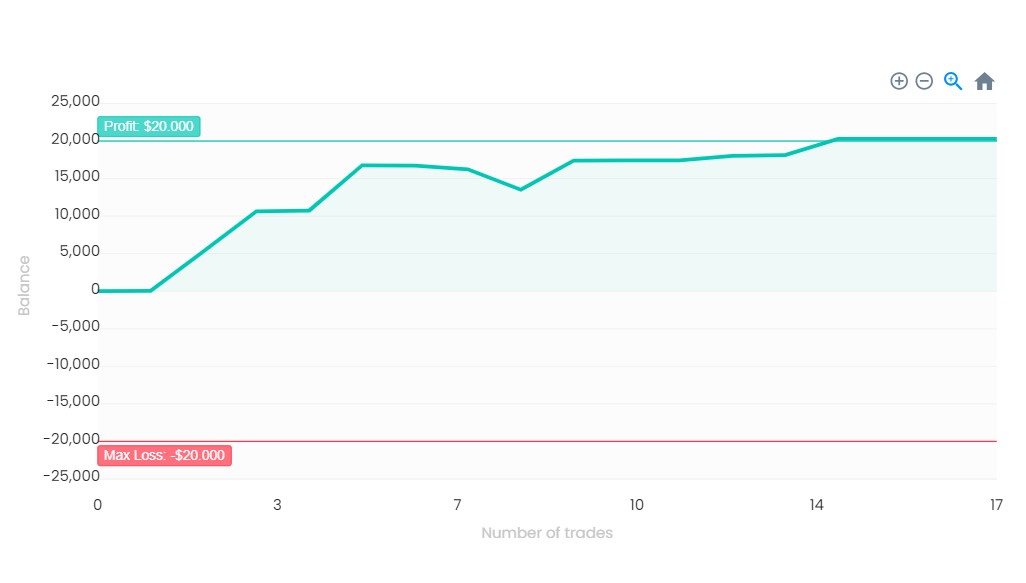
Task: Click the 0 y-axis label
Action: pos(96,289)
